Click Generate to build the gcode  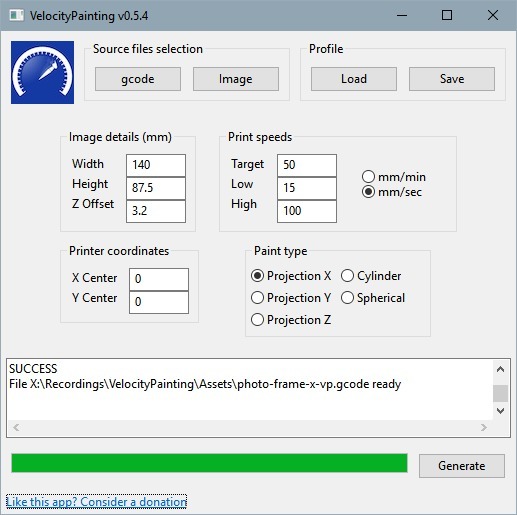[462, 466]
